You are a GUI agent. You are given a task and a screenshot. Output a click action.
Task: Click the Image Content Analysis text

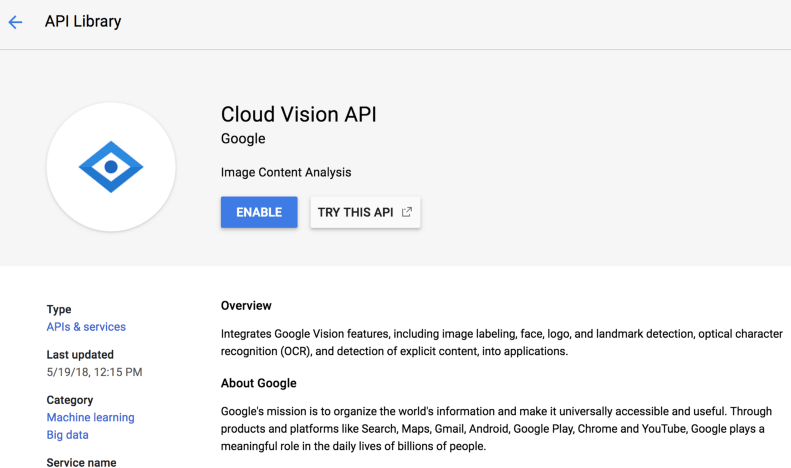pos(286,172)
